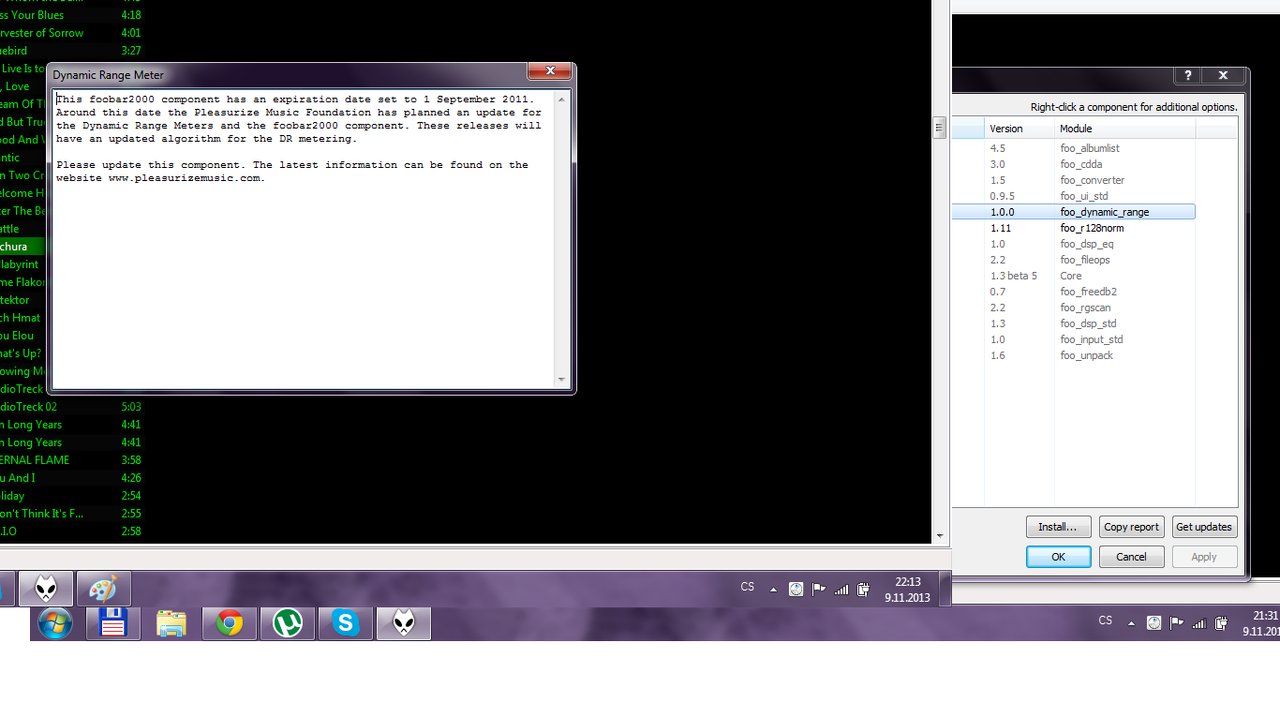Click the Apply button

1204,557
